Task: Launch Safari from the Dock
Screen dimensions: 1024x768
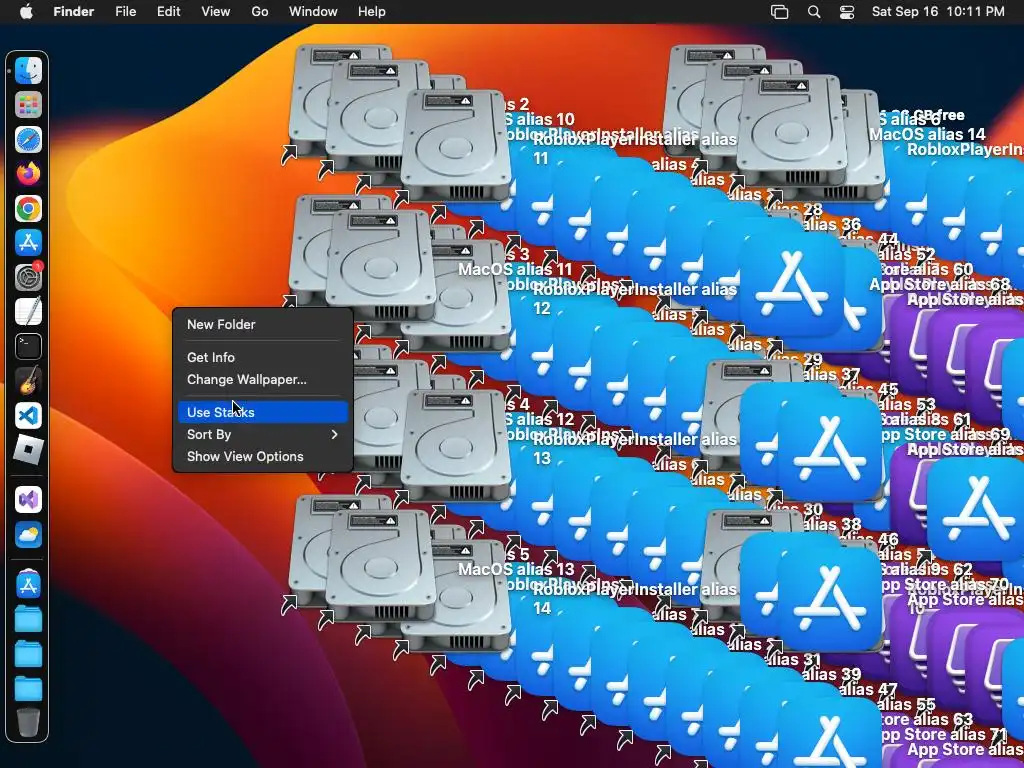Action: [x=28, y=140]
